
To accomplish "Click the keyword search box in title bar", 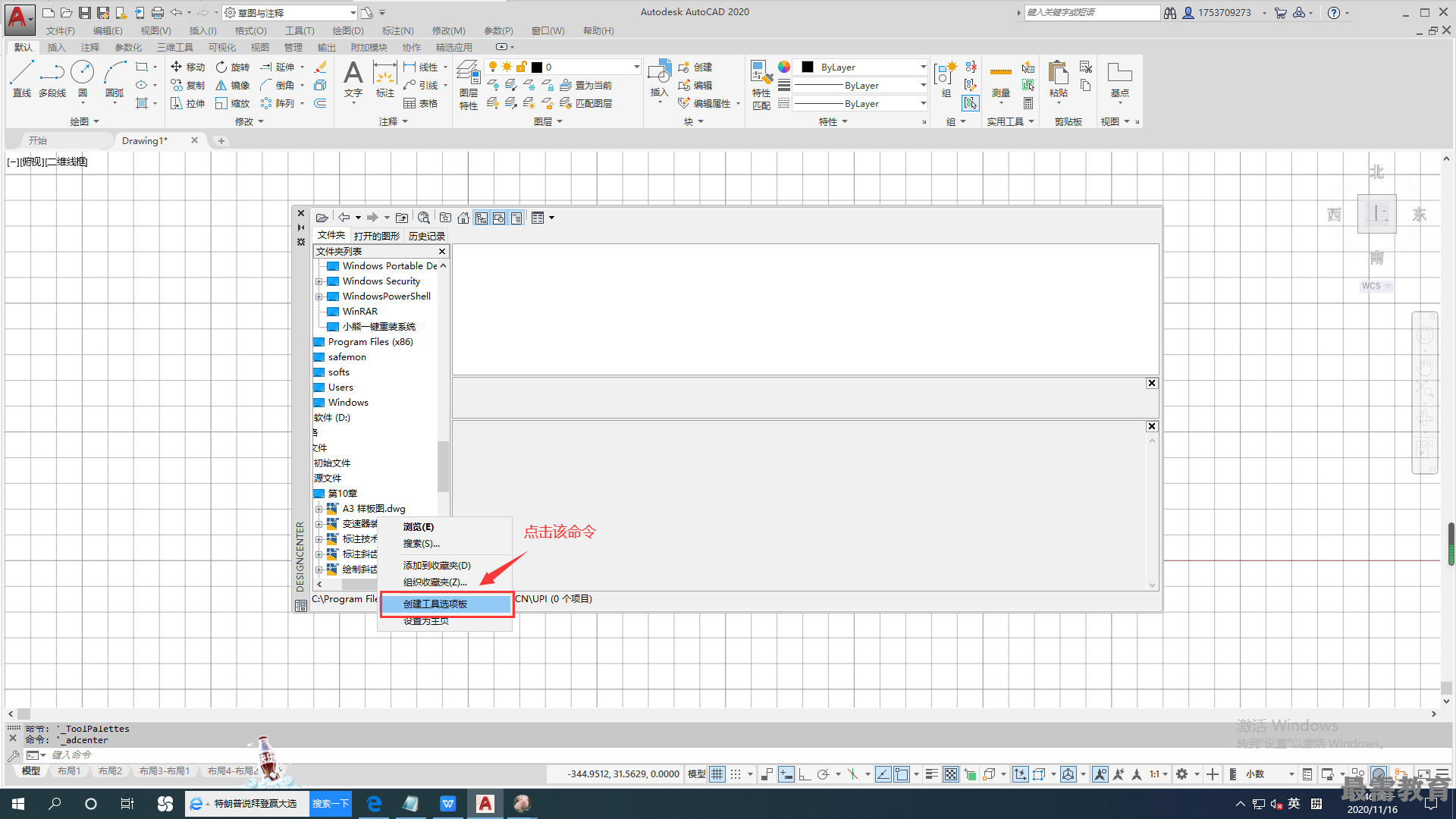I will [x=1092, y=13].
